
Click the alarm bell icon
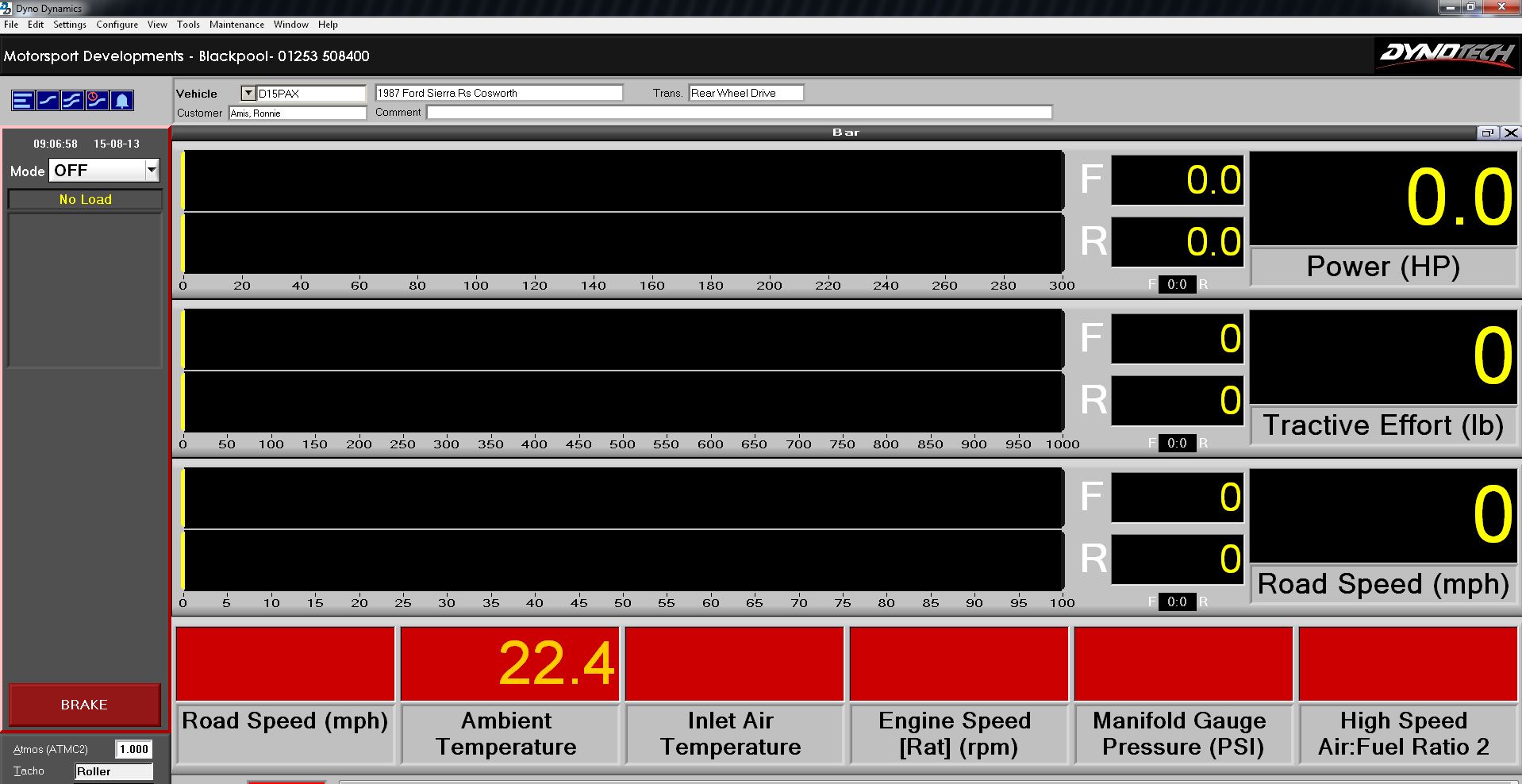pyautogui.click(x=121, y=100)
